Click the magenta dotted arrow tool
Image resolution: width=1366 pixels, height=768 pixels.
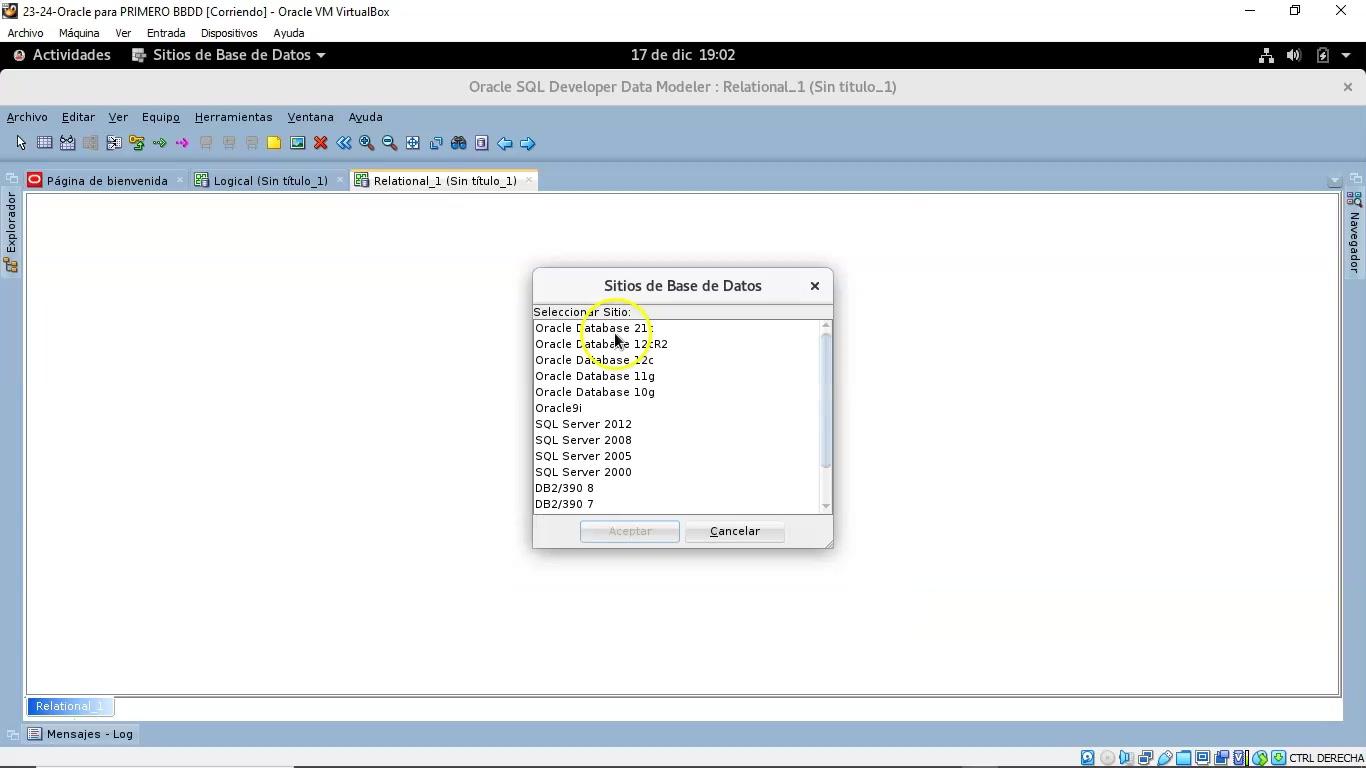[182, 143]
